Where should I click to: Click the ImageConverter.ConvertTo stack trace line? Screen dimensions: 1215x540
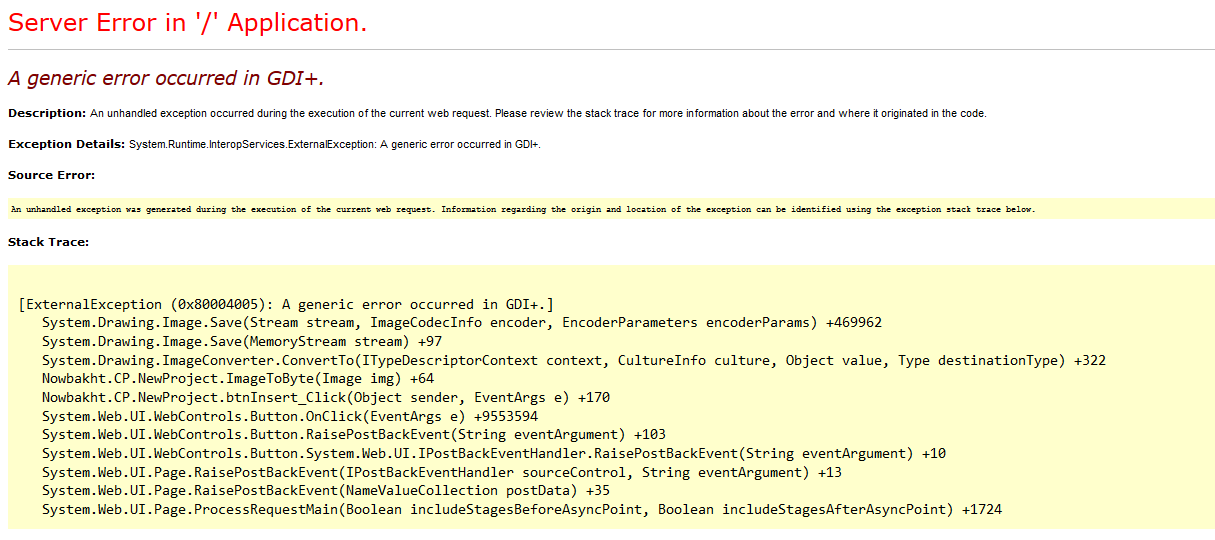coord(573,360)
